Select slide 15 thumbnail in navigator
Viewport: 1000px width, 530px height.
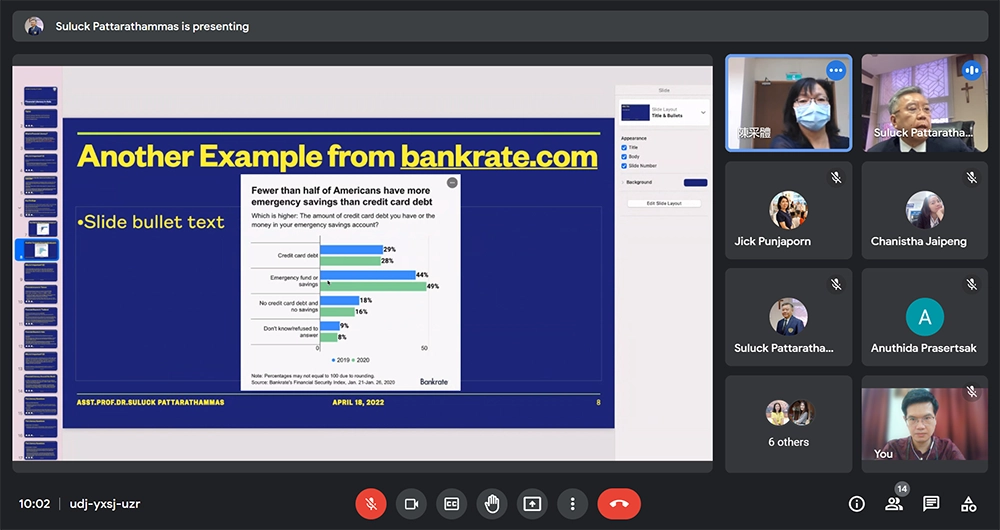pyautogui.click(x=41, y=406)
